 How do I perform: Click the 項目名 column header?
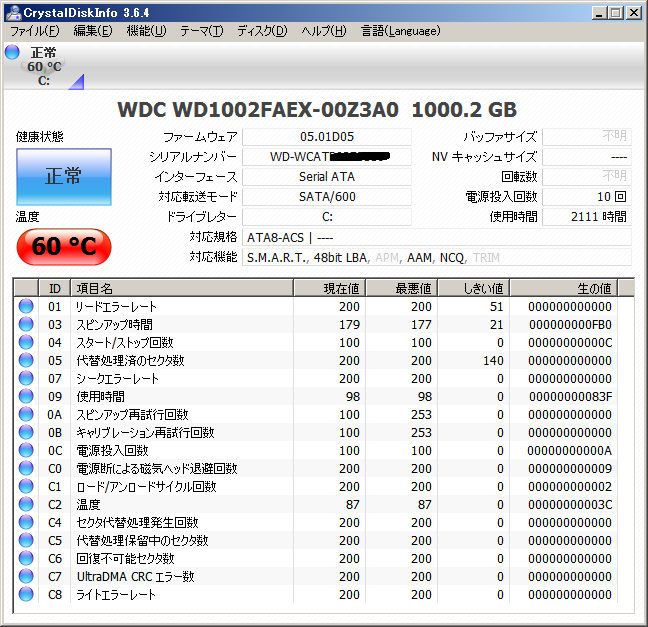180,288
